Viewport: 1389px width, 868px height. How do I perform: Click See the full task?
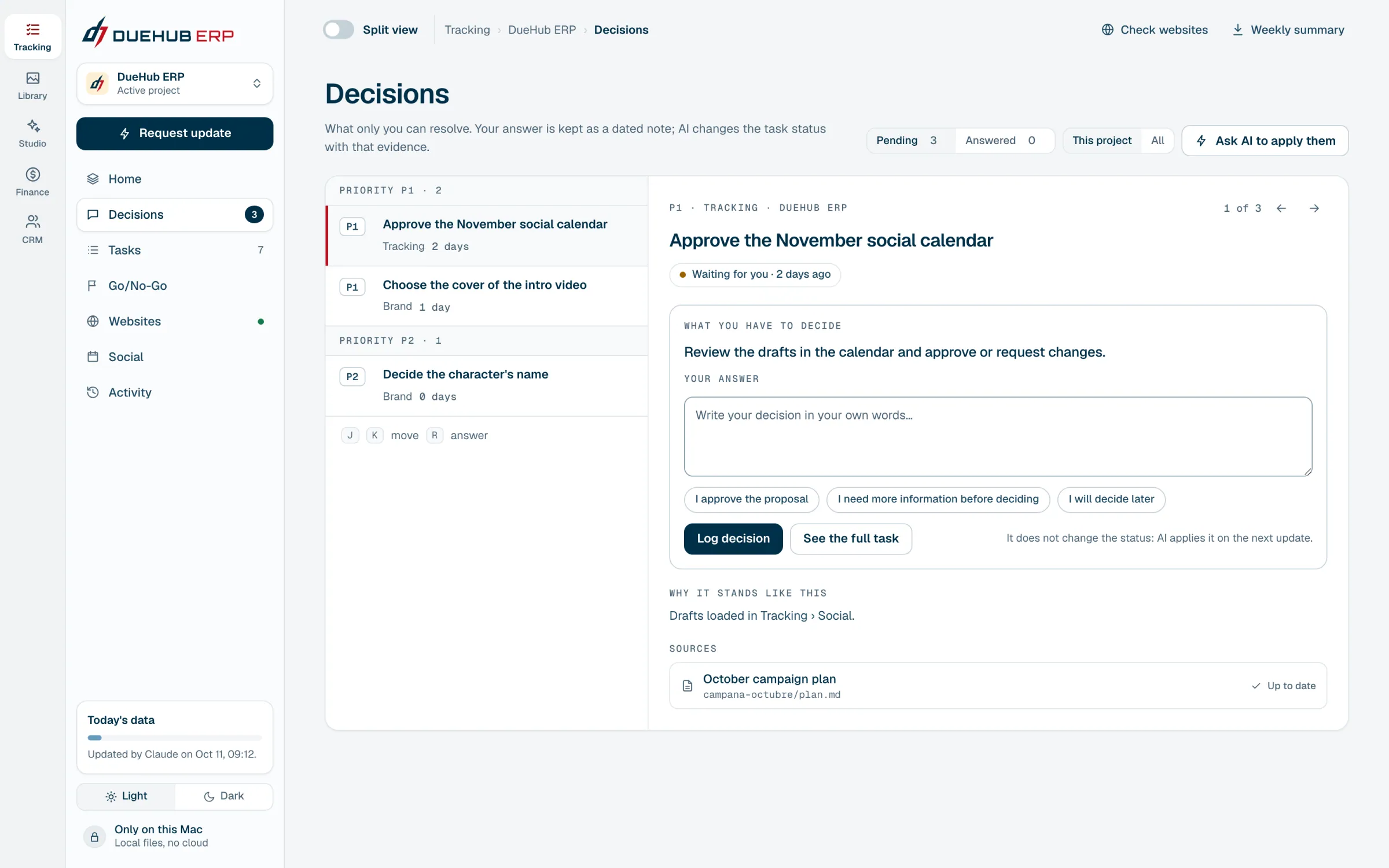[851, 539]
